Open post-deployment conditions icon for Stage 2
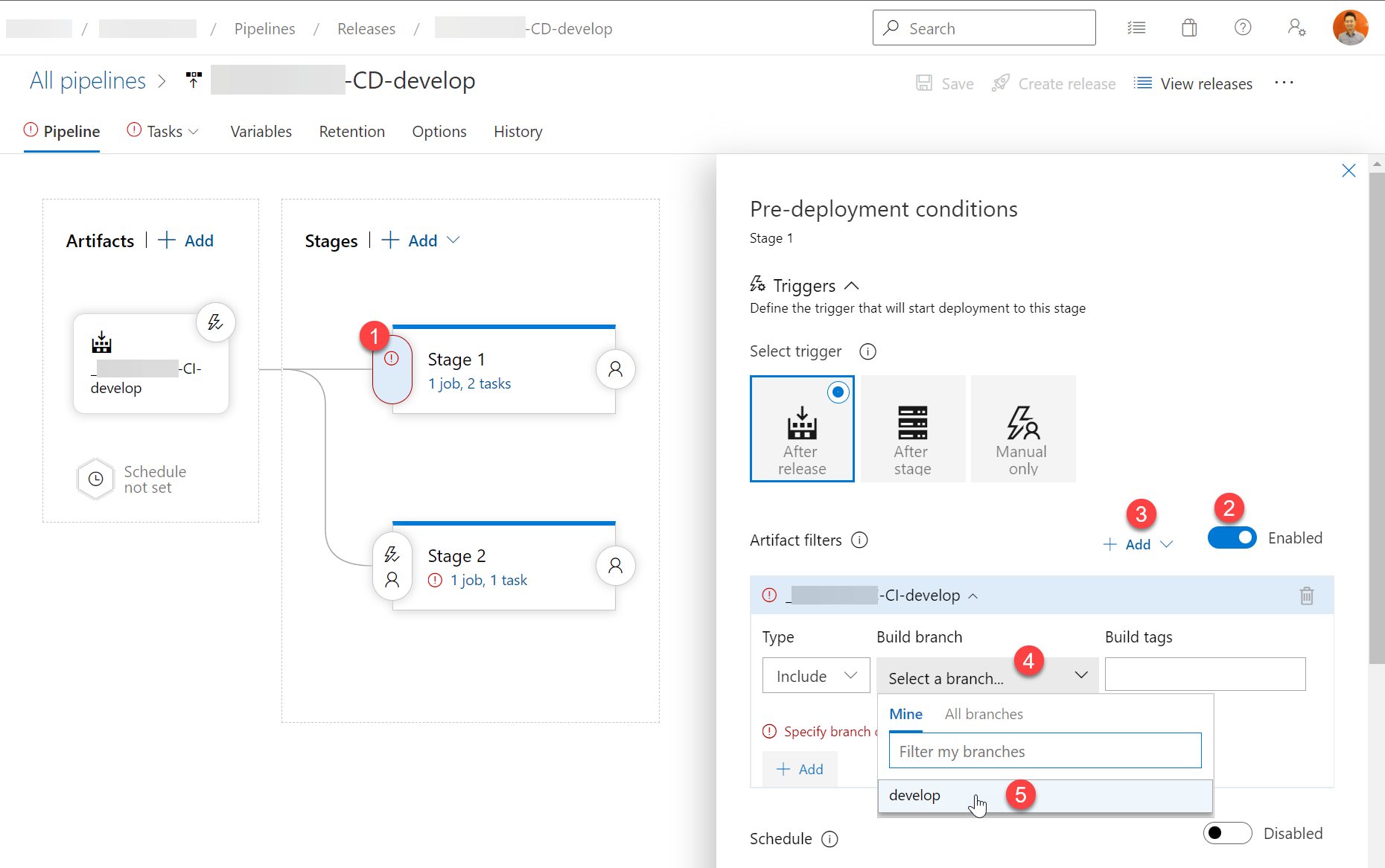This screenshot has height=868, width=1385. [x=616, y=567]
